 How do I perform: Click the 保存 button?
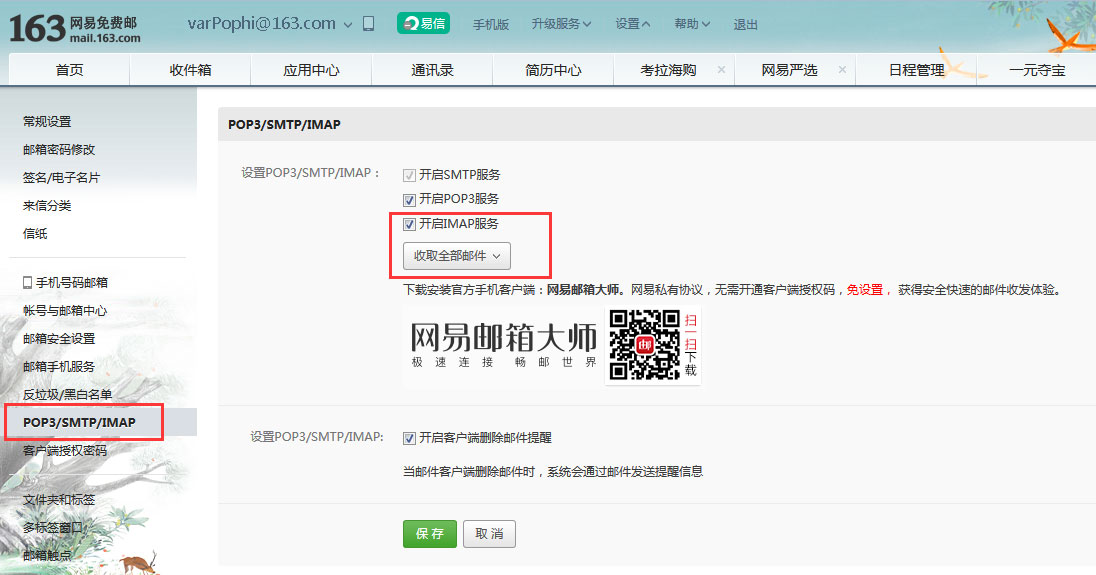coord(430,534)
